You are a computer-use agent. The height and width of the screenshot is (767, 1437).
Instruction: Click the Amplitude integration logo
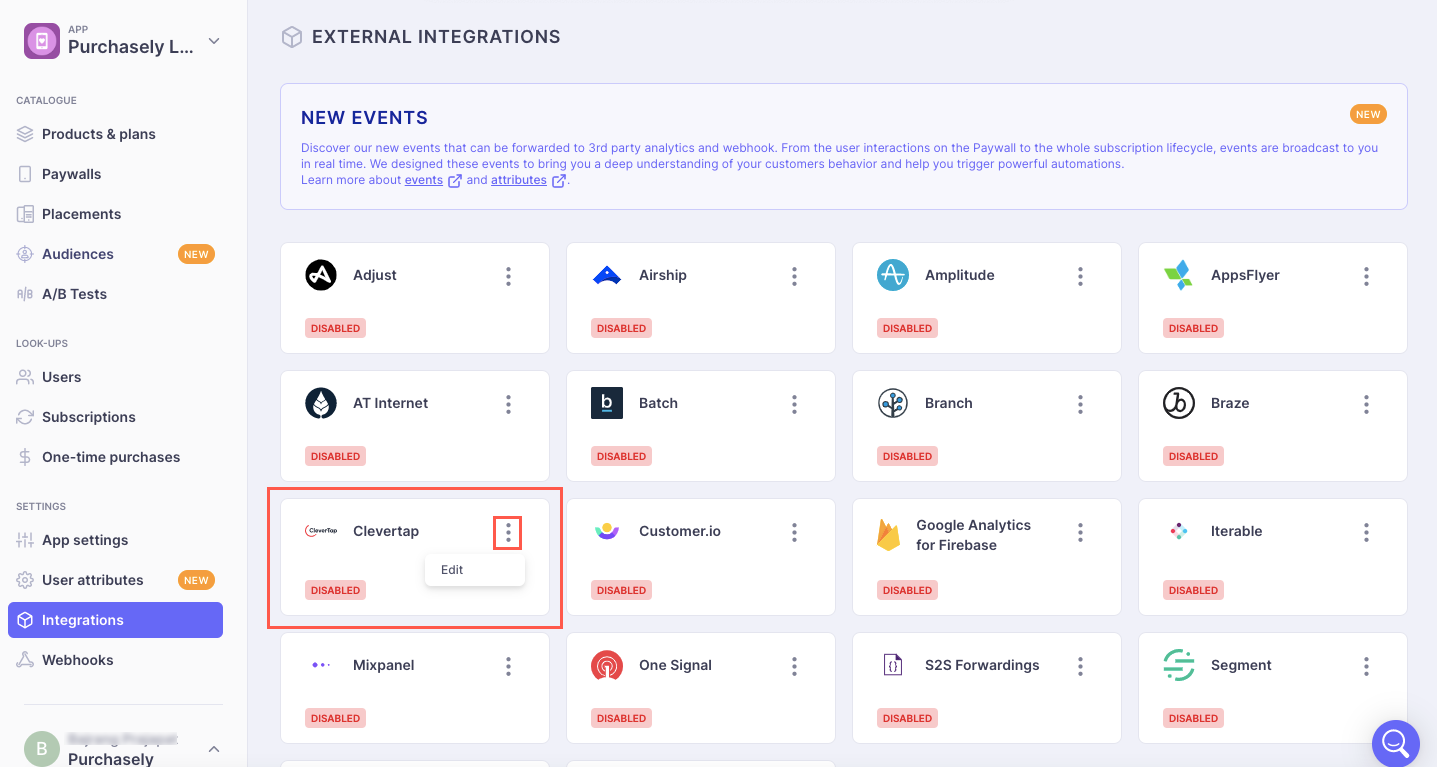point(892,275)
